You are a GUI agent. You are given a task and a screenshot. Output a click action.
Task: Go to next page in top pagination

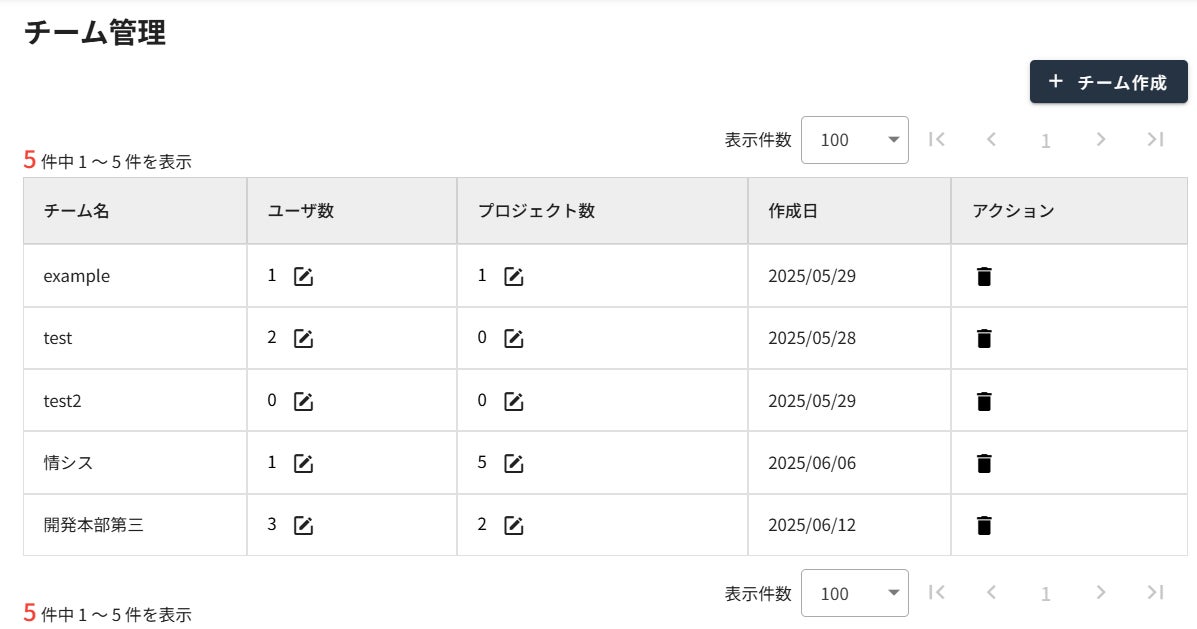click(x=1101, y=140)
